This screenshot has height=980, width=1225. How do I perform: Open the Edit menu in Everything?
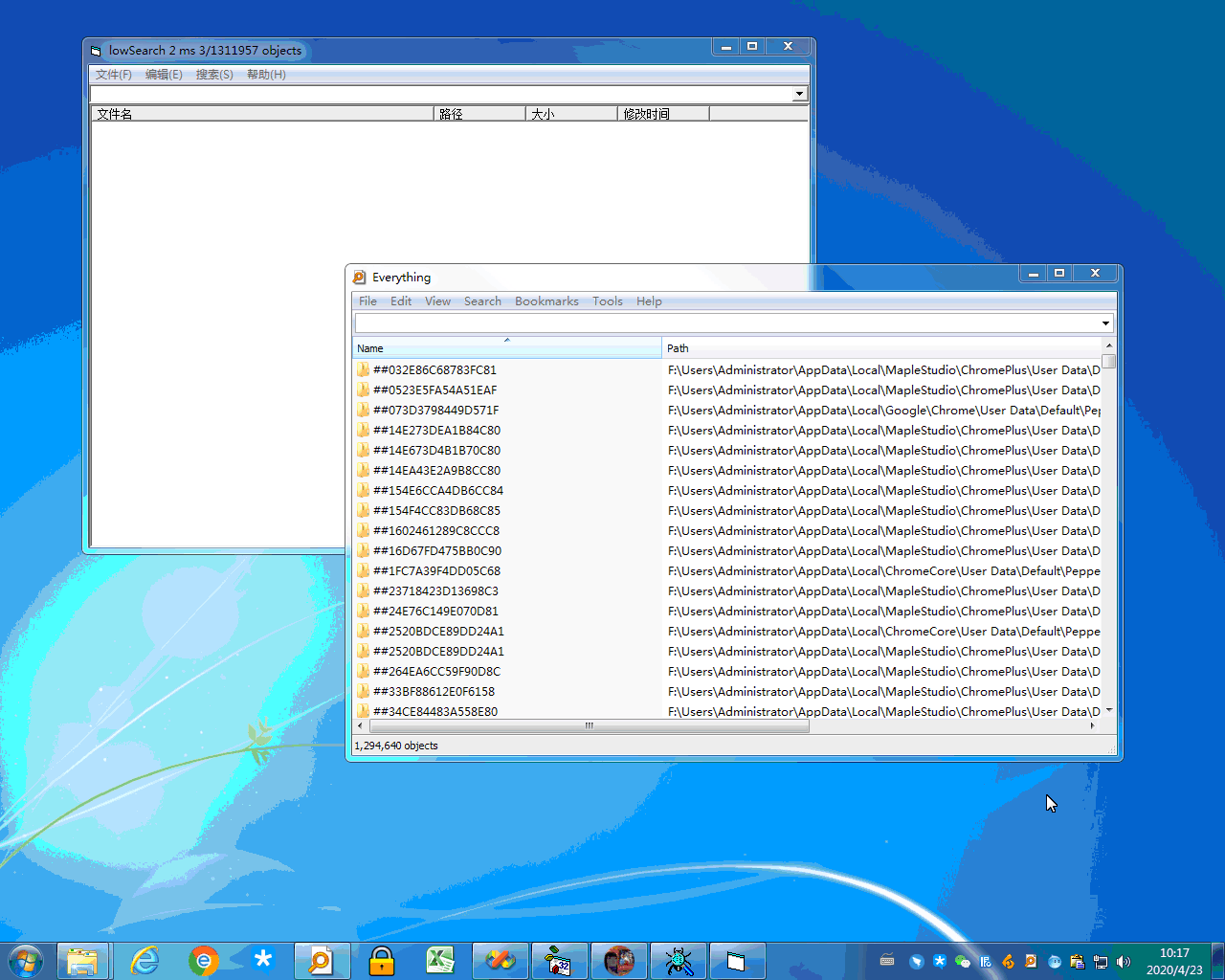click(x=401, y=301)
